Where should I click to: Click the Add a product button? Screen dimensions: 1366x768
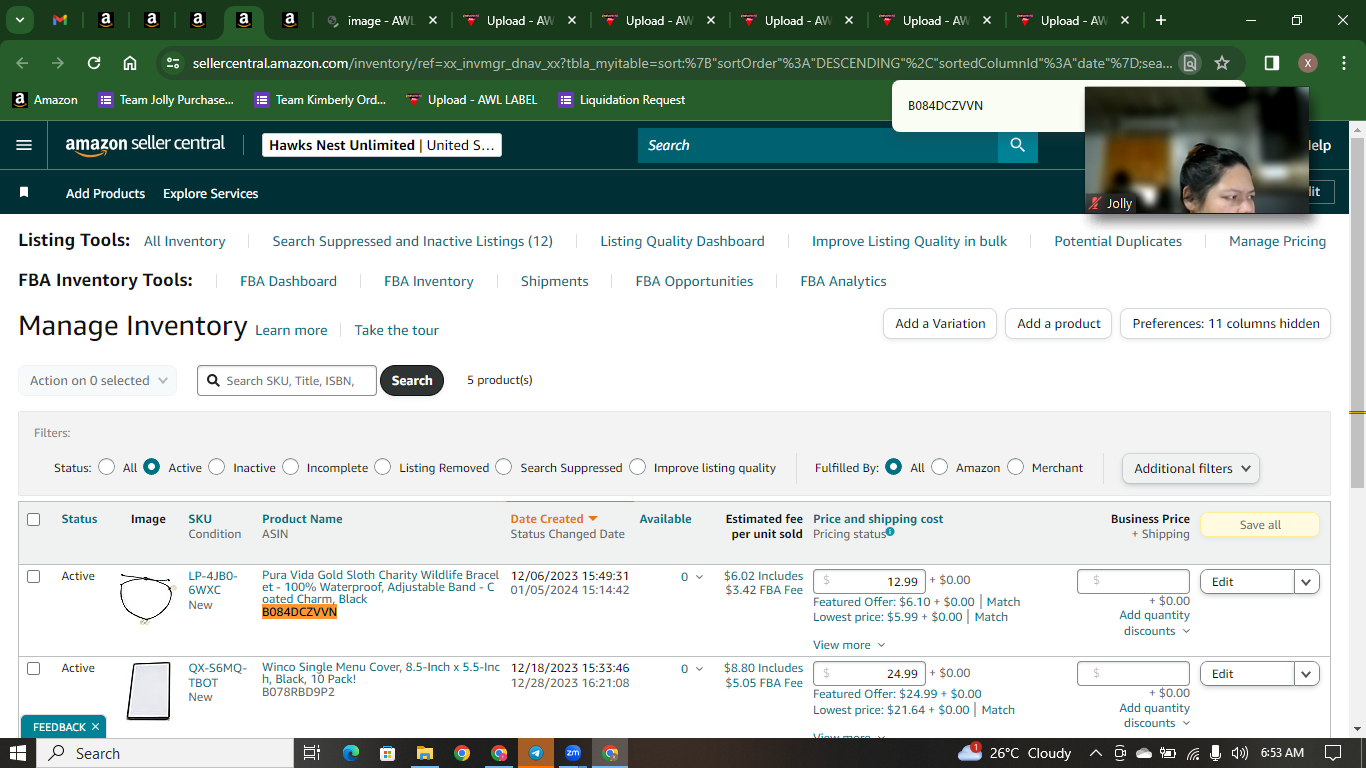1058,323
